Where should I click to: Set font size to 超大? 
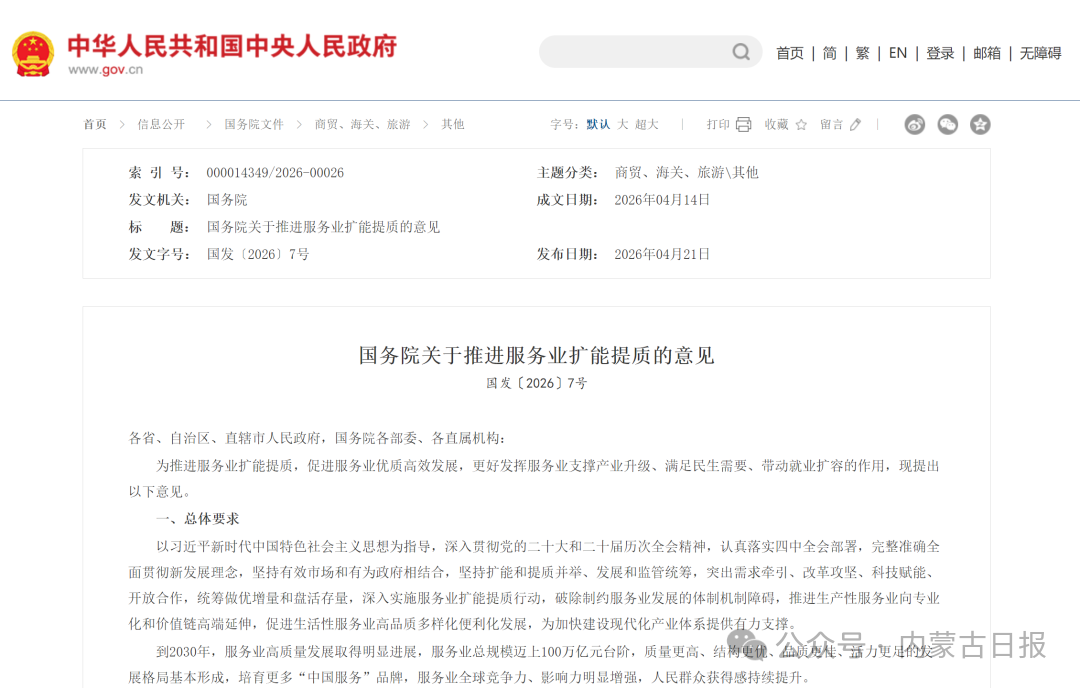tap(647, 125)
